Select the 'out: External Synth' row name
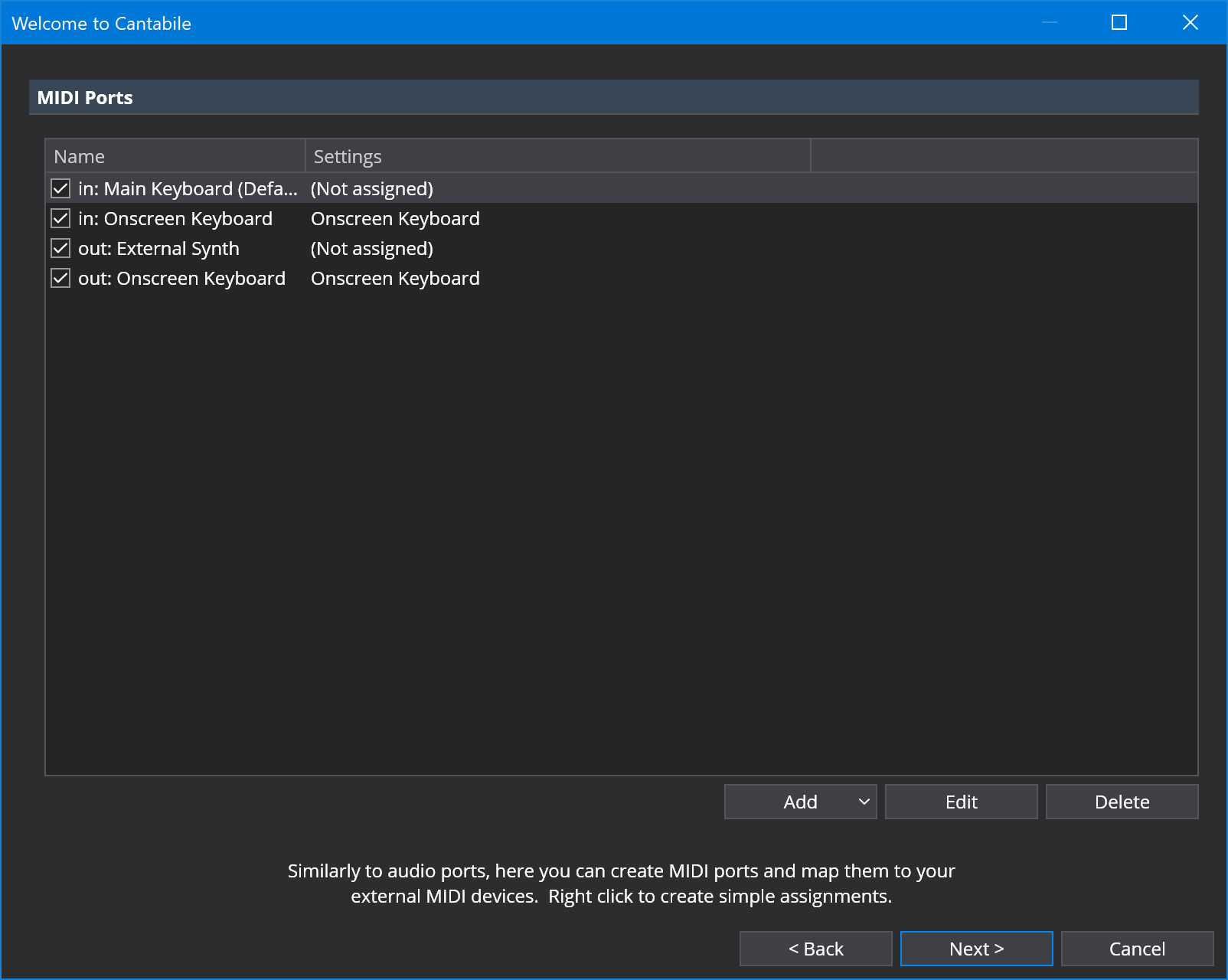This screenshot has height=980, width=1228. (158, 248)
